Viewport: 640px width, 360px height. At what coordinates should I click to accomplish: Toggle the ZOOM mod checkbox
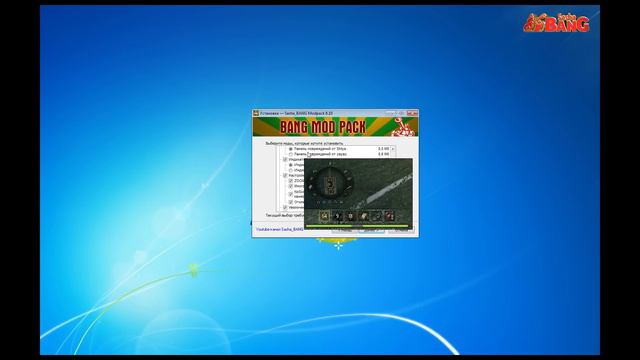(291, 180)
